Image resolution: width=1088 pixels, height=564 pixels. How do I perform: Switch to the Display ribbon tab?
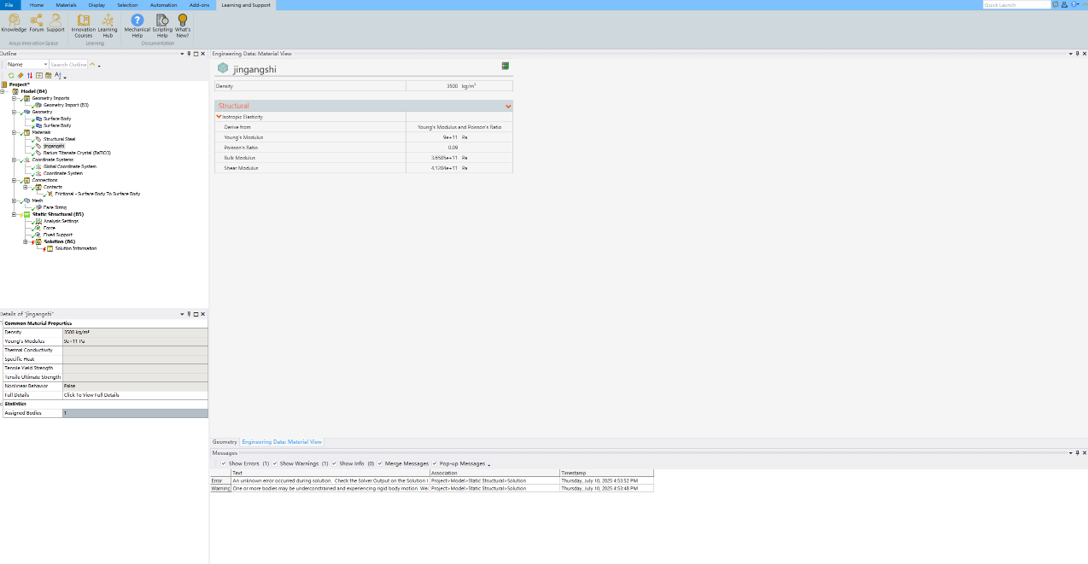96,5
